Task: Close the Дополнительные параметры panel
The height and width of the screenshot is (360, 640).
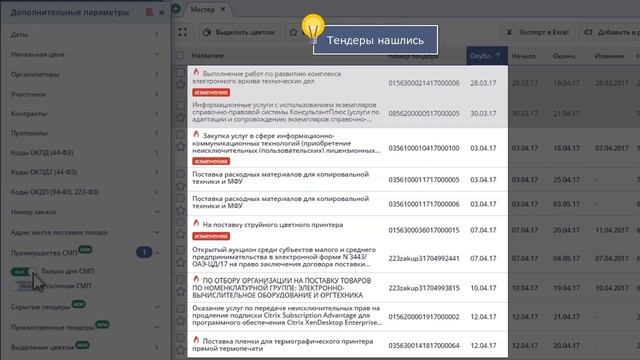Action: pos(162,13)
